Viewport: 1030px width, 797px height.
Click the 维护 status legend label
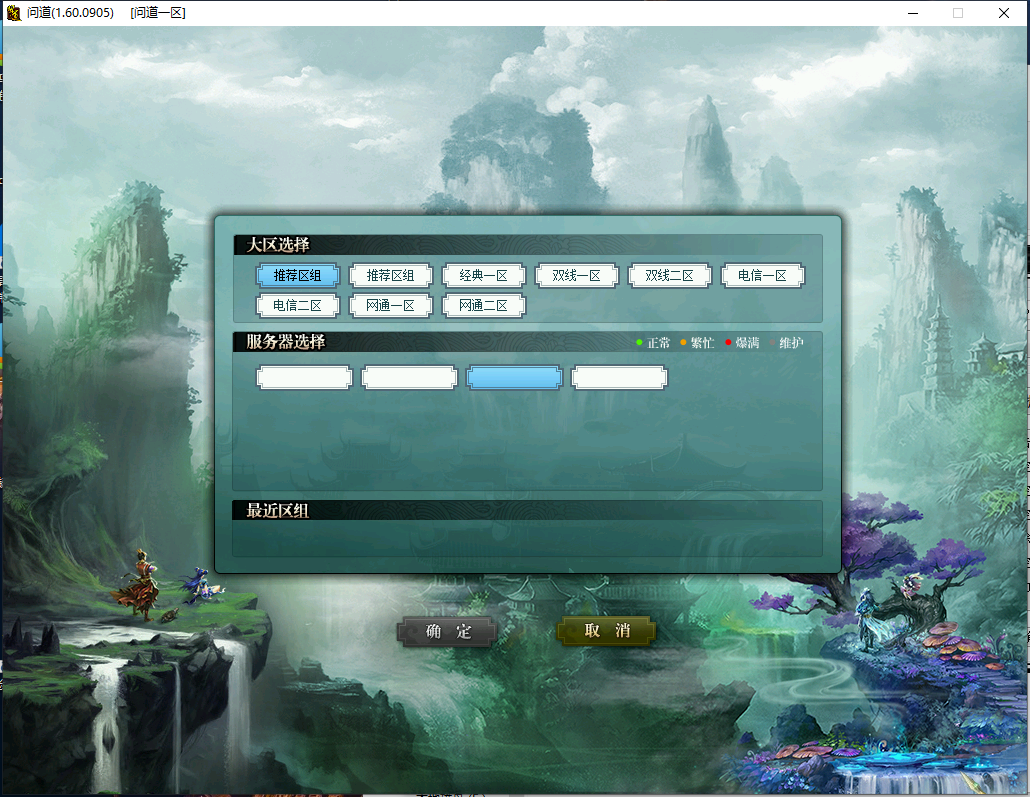(791, 343)
